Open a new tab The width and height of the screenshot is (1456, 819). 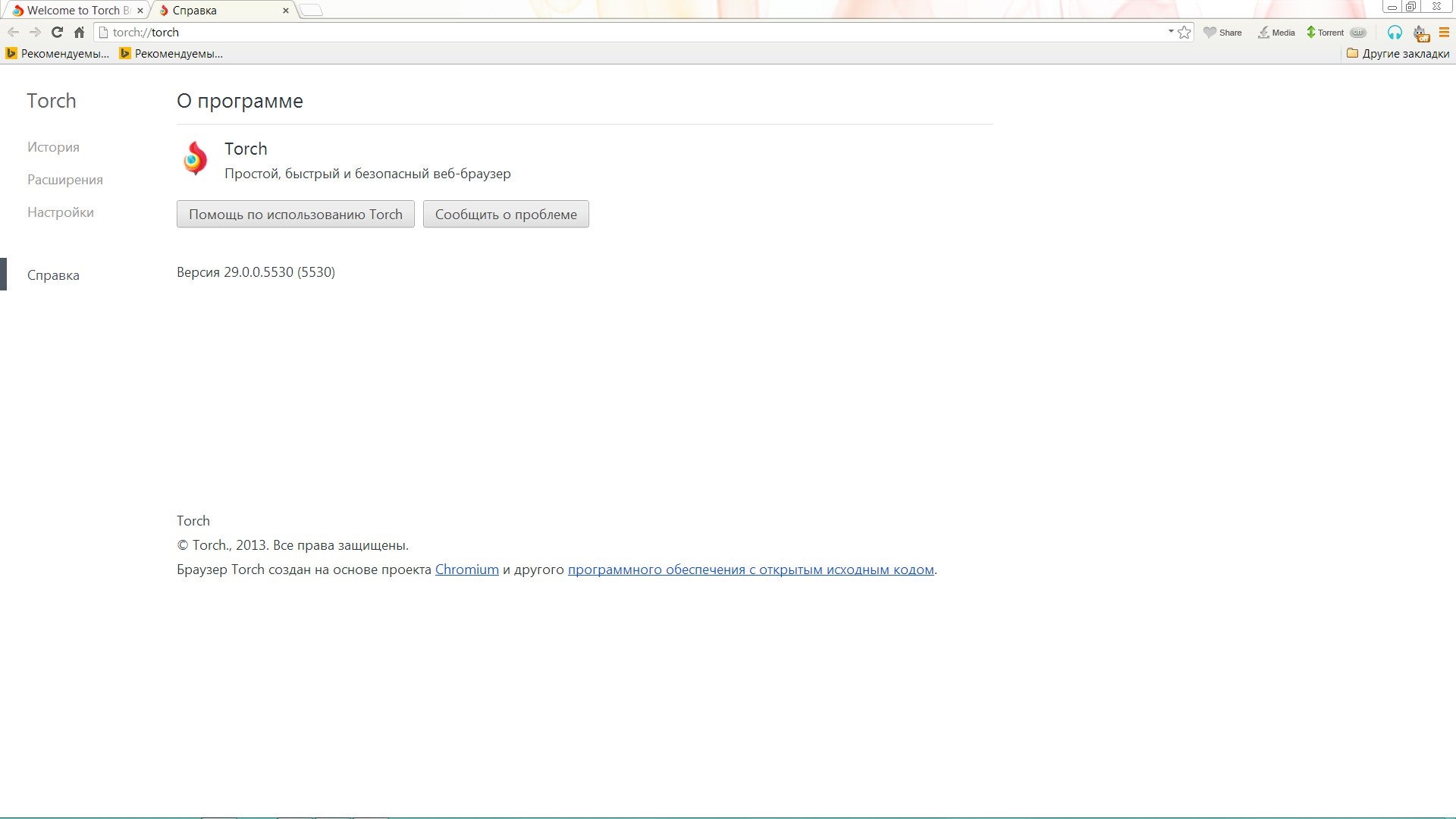coord(311,11)
